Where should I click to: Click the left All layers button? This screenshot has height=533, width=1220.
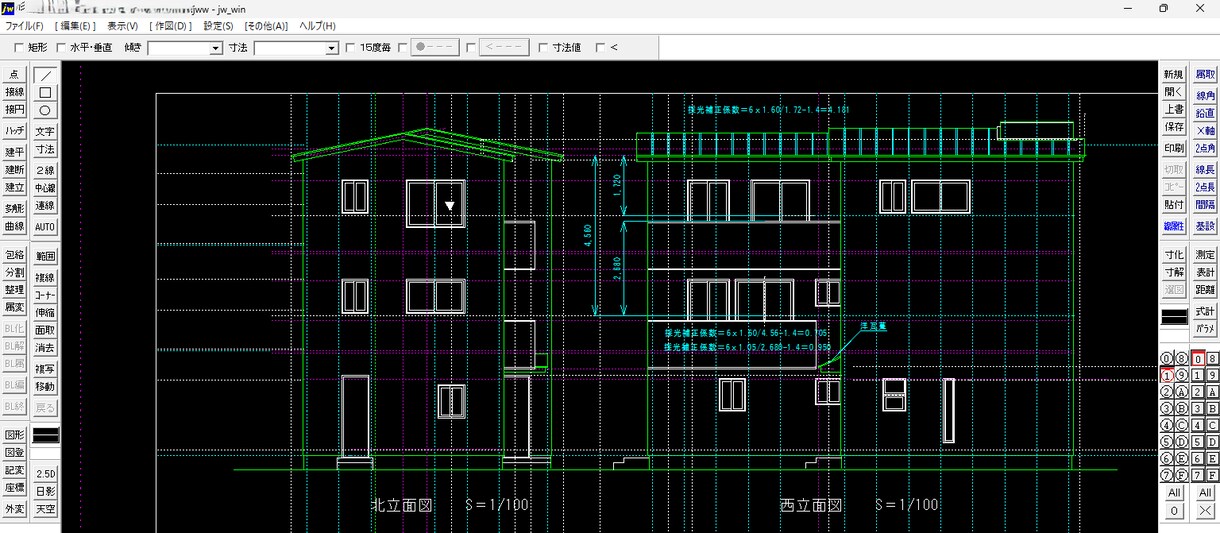[x=1174, y=493]
